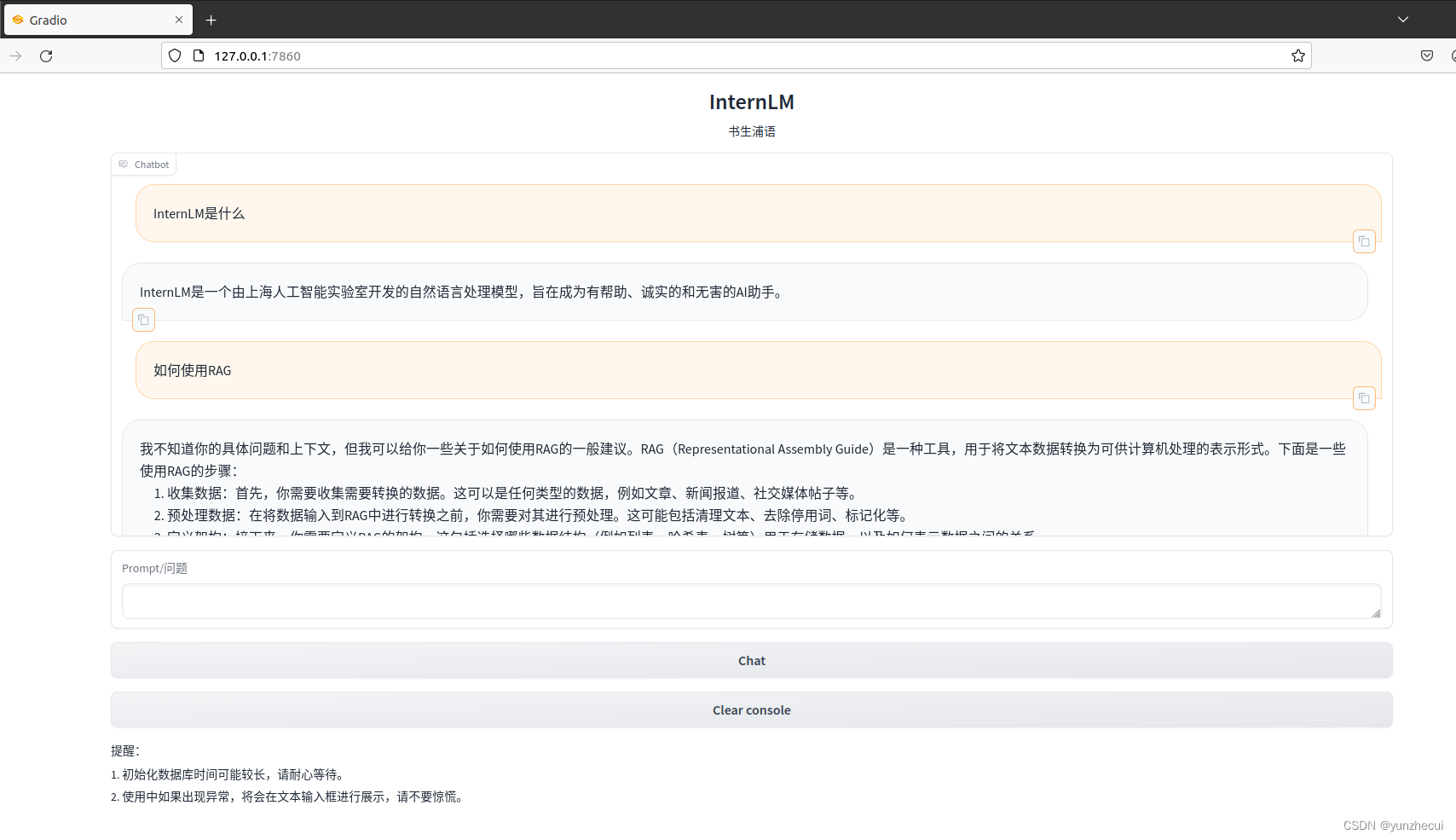Click the 书生浦语 subtitle
This screenshot has width=1456, height=840.
click(x=752, y=131)
